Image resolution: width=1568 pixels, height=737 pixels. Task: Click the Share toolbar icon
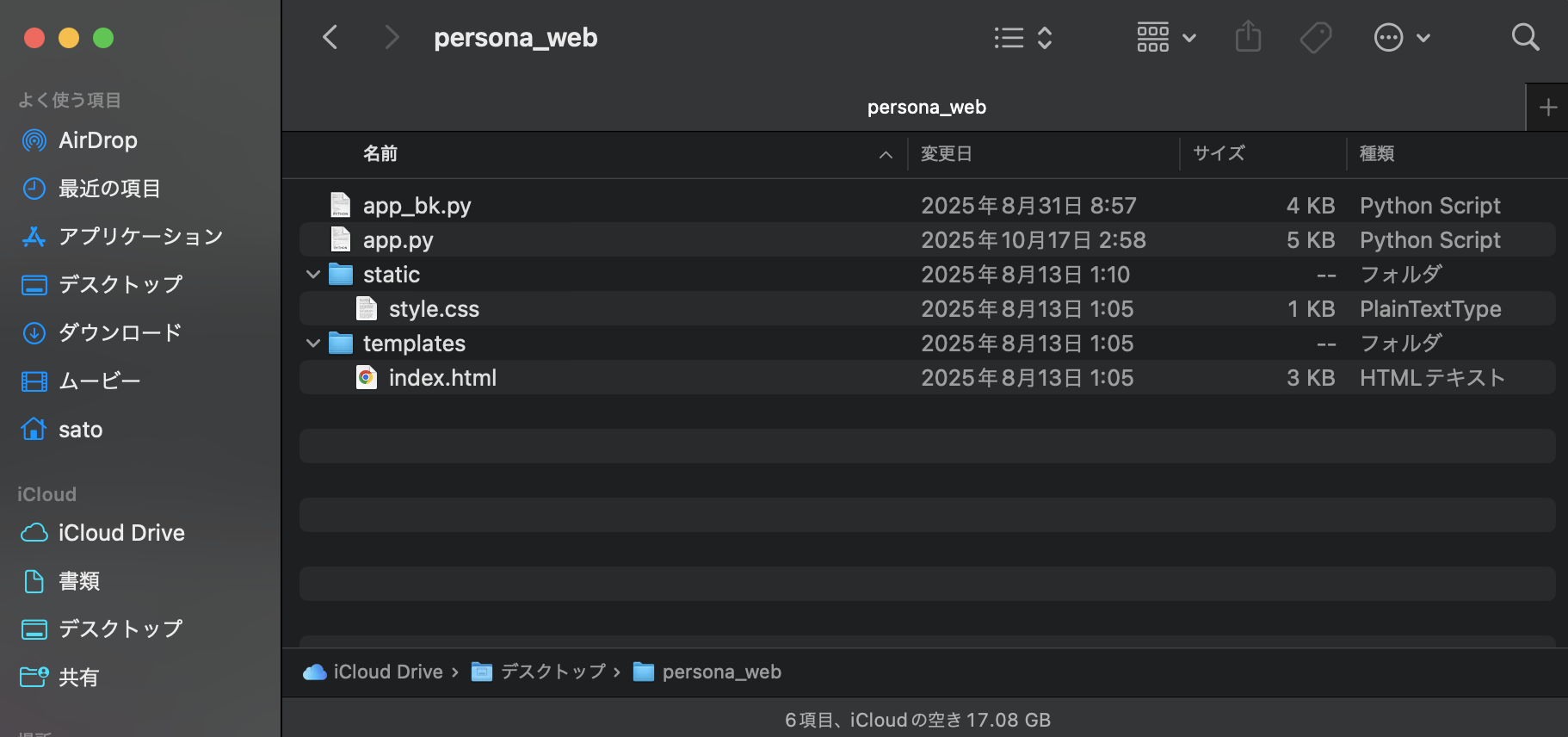coord(1248,37)
